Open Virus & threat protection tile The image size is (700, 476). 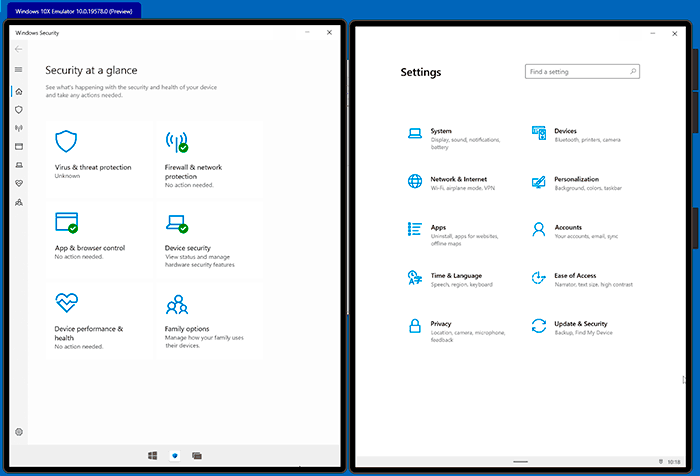point(97,153)
